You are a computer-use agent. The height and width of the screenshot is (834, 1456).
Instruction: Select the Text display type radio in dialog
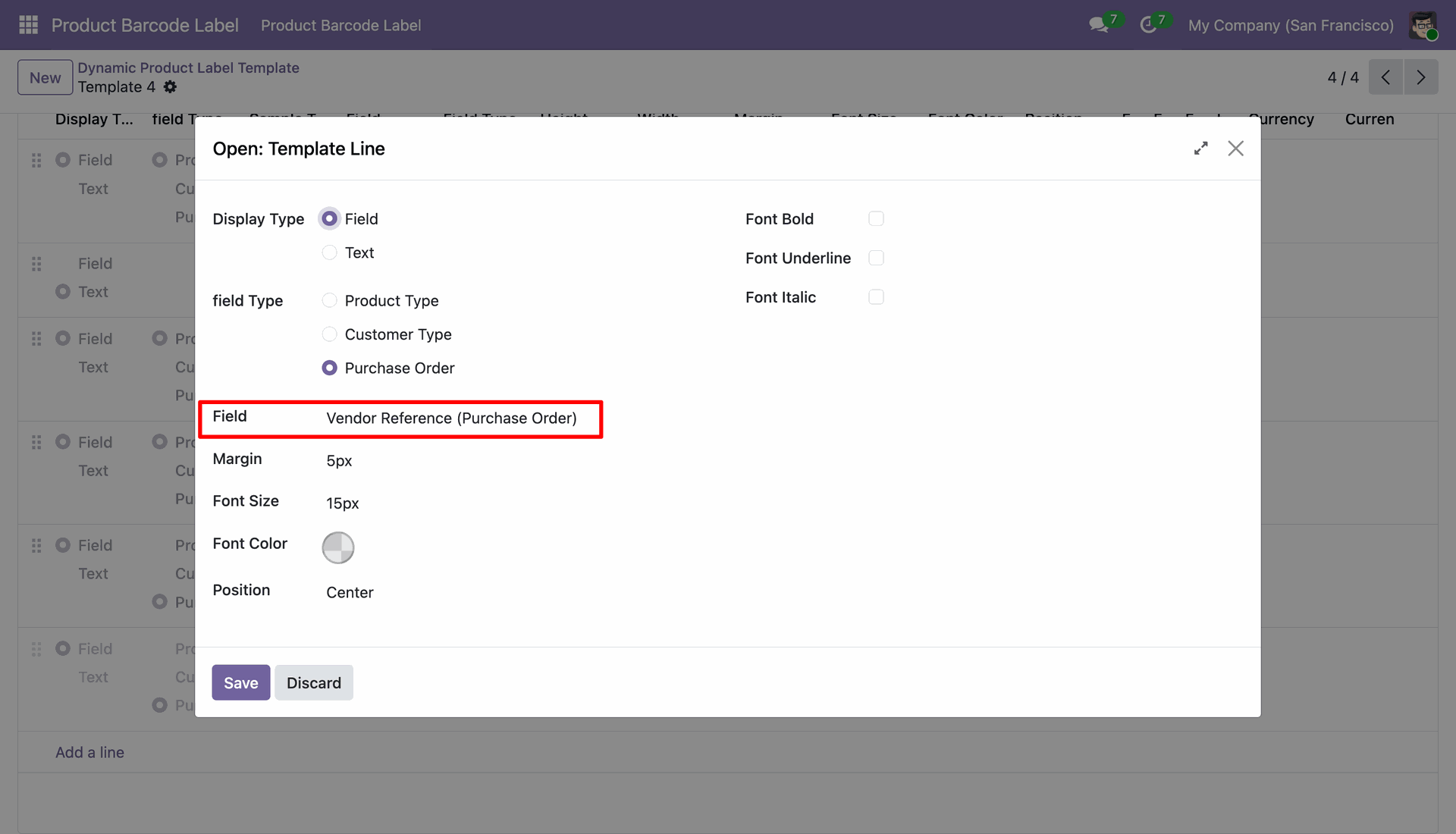[x=329, y=252]
